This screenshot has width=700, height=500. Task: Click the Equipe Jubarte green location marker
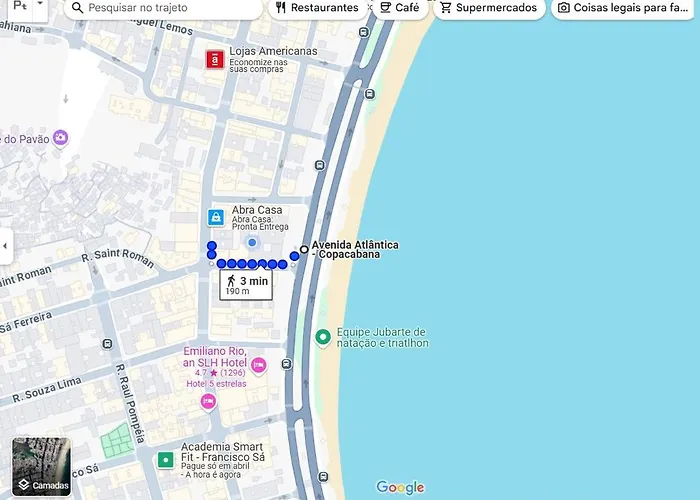click(x=323, y=338)
